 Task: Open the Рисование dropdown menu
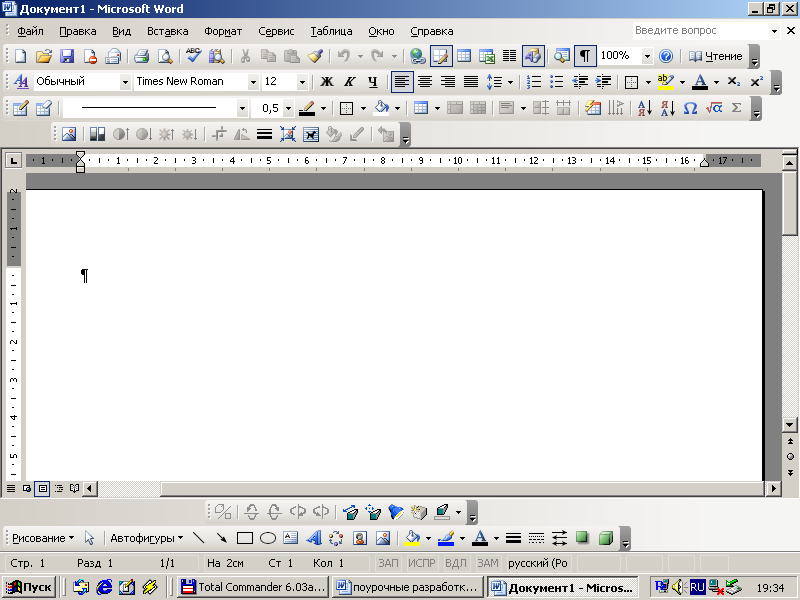[x=43, y=538]
